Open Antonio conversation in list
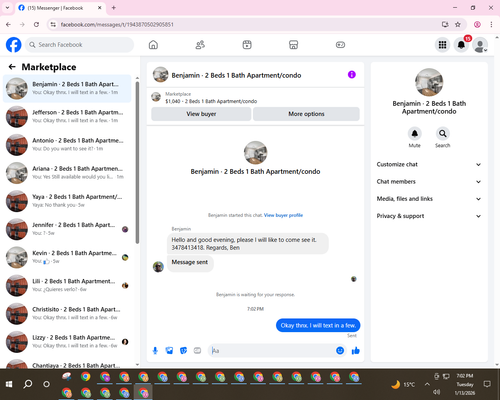 tap(67, 145)
